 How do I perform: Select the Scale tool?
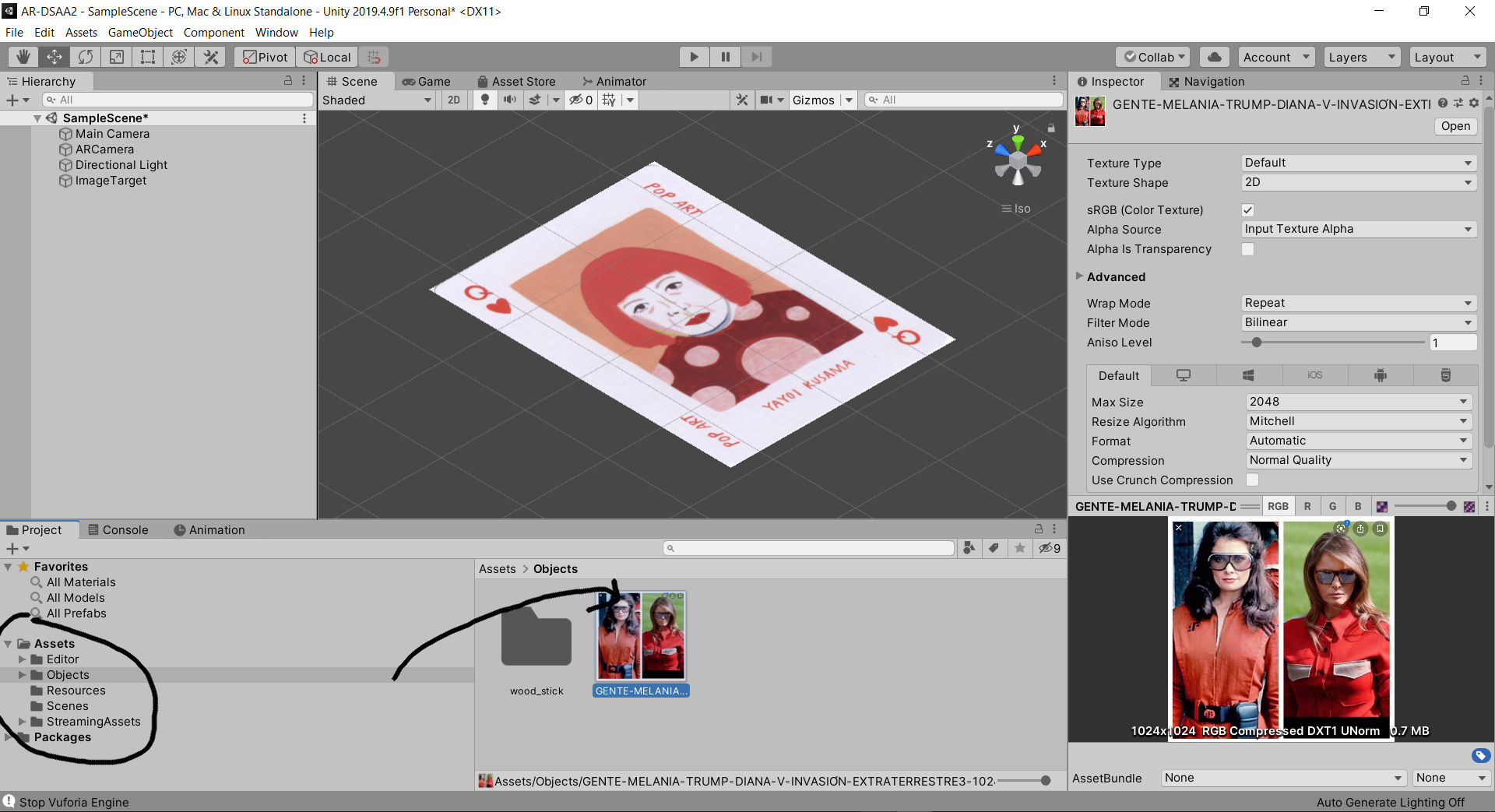pyautogui.click(x=117, y=57)
